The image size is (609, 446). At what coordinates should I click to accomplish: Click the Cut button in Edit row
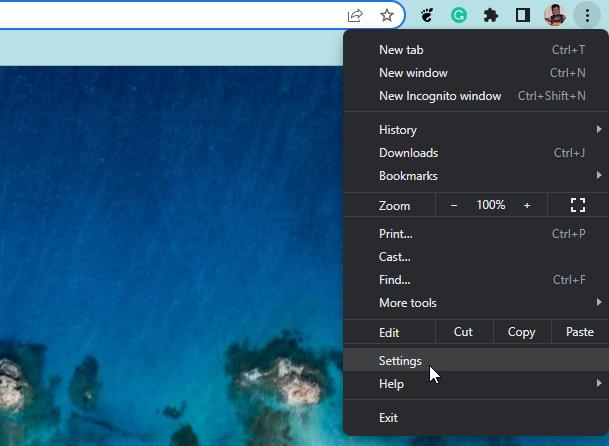[x=464, y=332]
